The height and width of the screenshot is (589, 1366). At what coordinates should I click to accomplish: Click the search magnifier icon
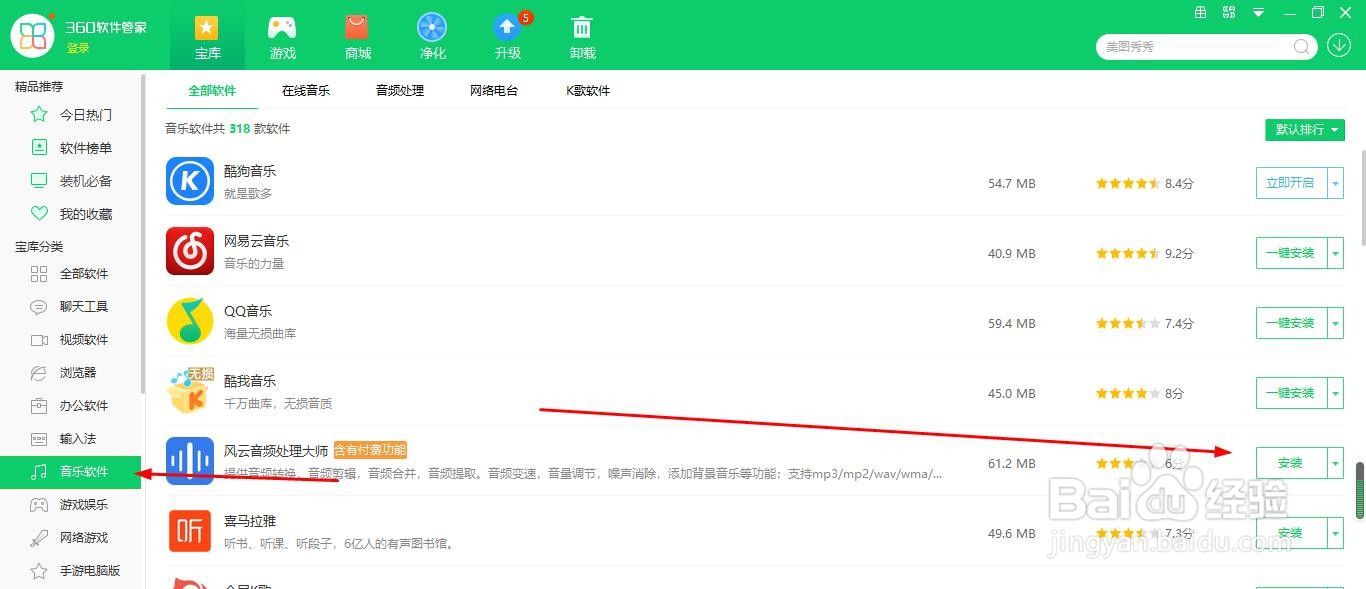pos(1302,46)
